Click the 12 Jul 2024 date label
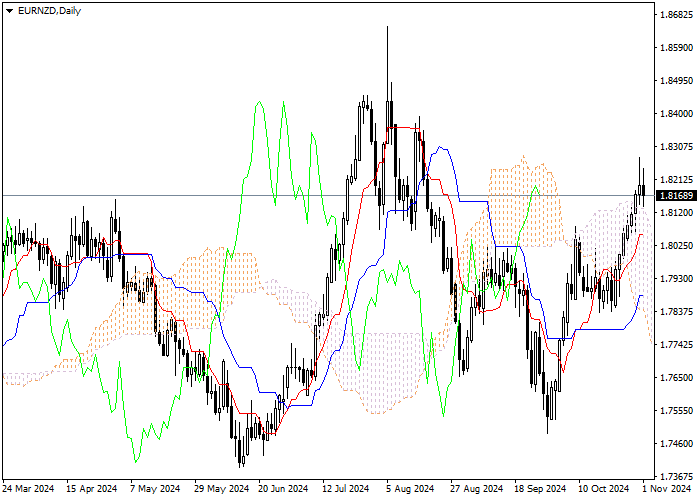This screenshot has height=500, width=700. [346, 489]
